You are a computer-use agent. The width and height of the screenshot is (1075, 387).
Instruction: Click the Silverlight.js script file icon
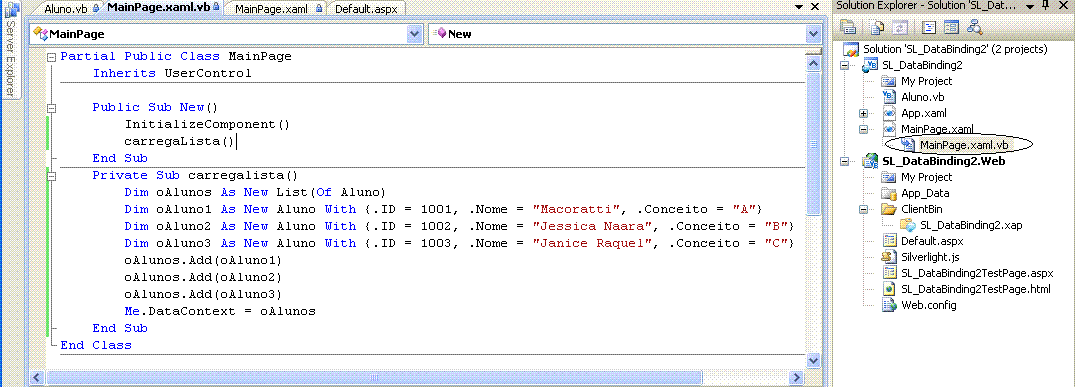pyautogui.click(x=889, y=257)
